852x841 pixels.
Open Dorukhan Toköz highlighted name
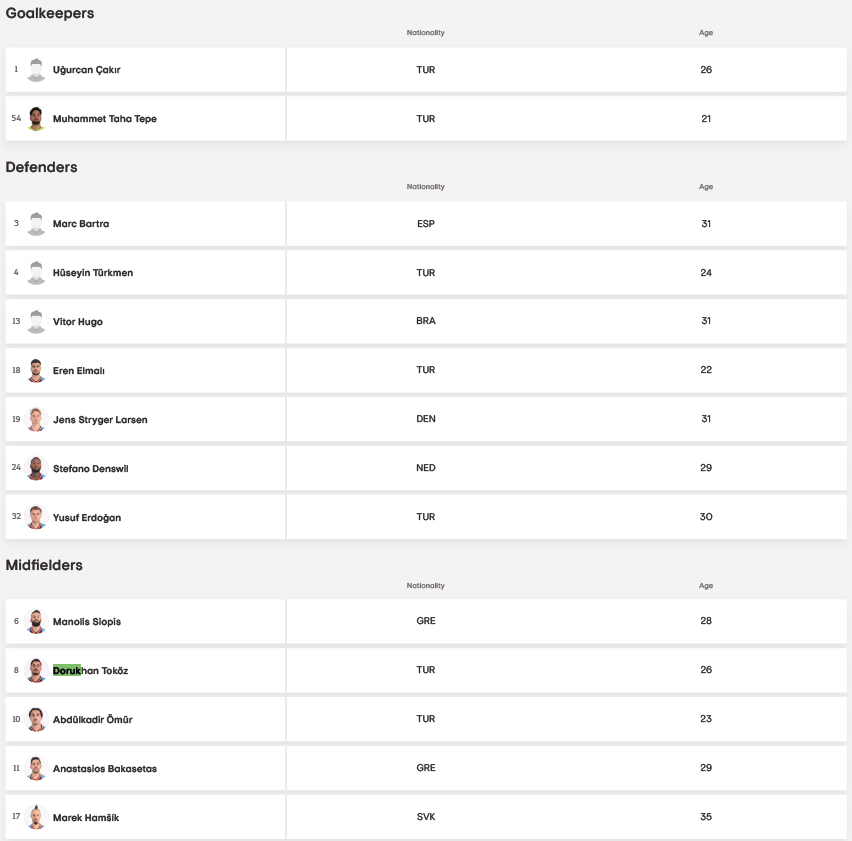pyautogui.click(x=90, y=671)
